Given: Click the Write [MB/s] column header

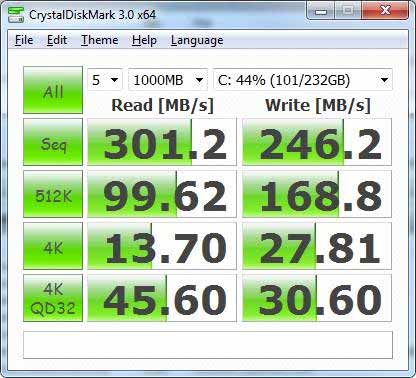Looking at the screenshot, I should coord(318,106).
